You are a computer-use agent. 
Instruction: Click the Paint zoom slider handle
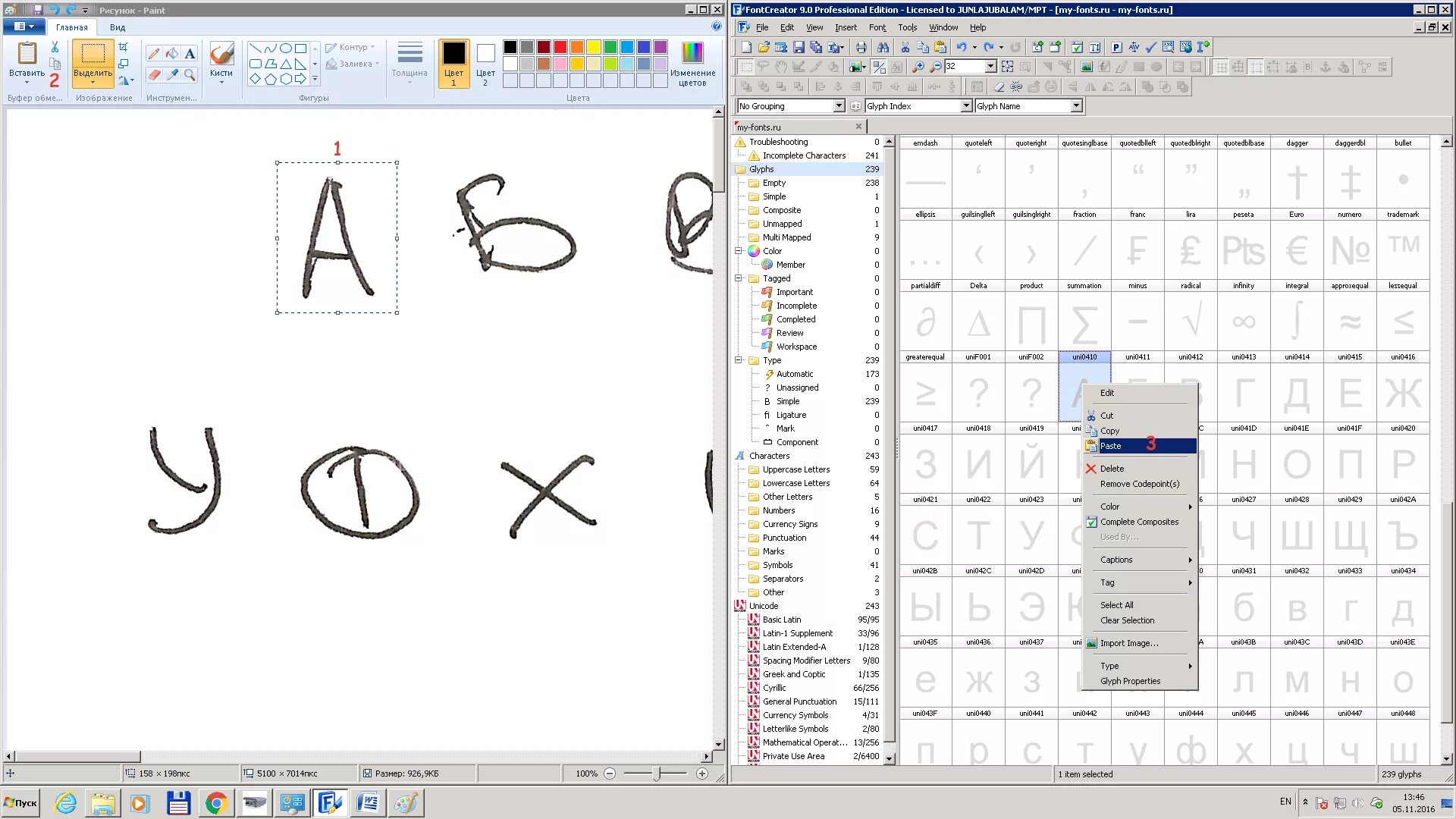658,773
